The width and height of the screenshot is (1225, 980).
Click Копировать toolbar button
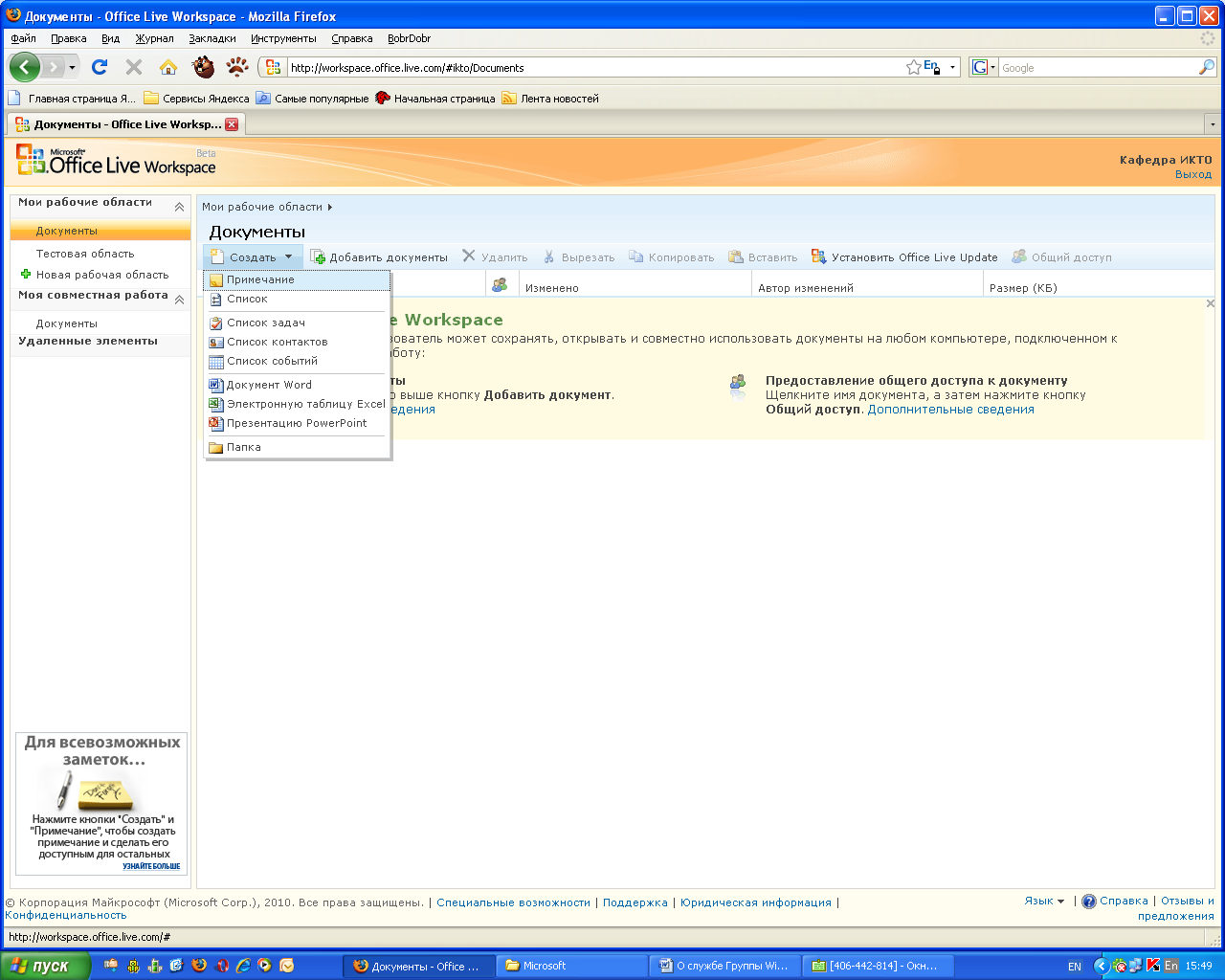[x=672, y=257]
